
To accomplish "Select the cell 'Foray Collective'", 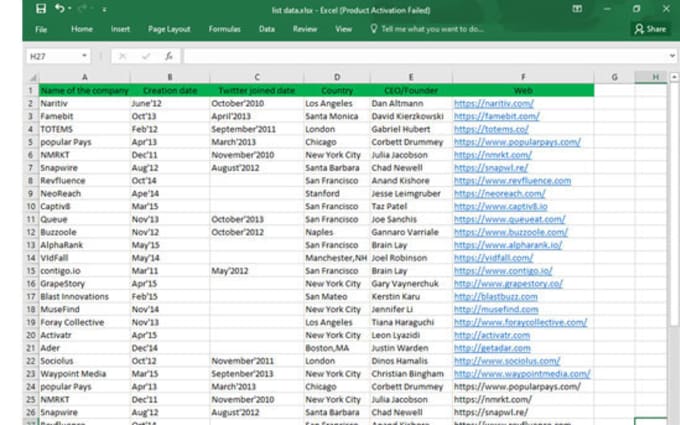I will click(85, 322).
